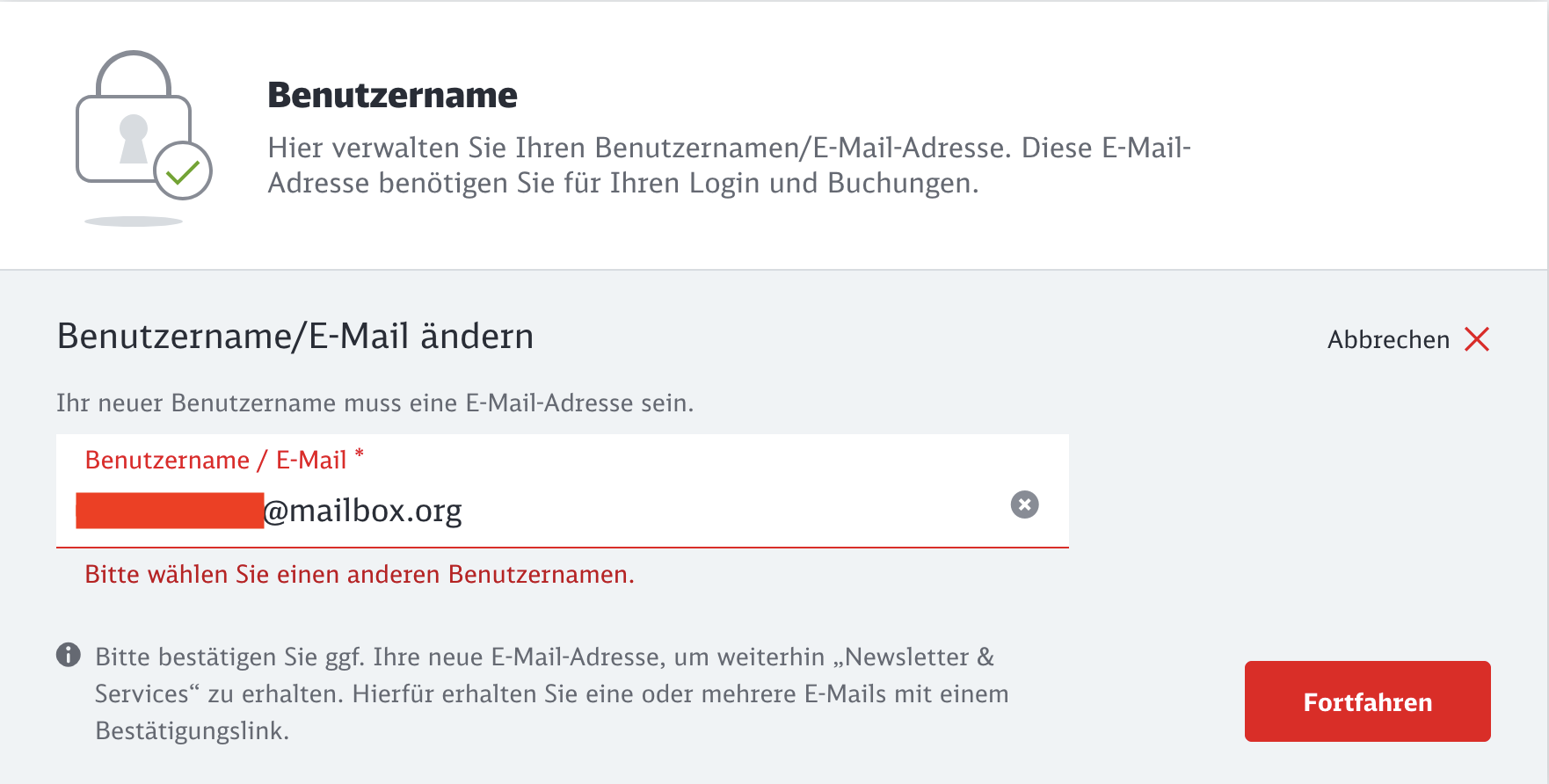Click the hint 'Ihr neuer Benutzername muss eine E-Mail-Adresse sein.'
This screenshot has height=784, width=1549.
[375, 403]
